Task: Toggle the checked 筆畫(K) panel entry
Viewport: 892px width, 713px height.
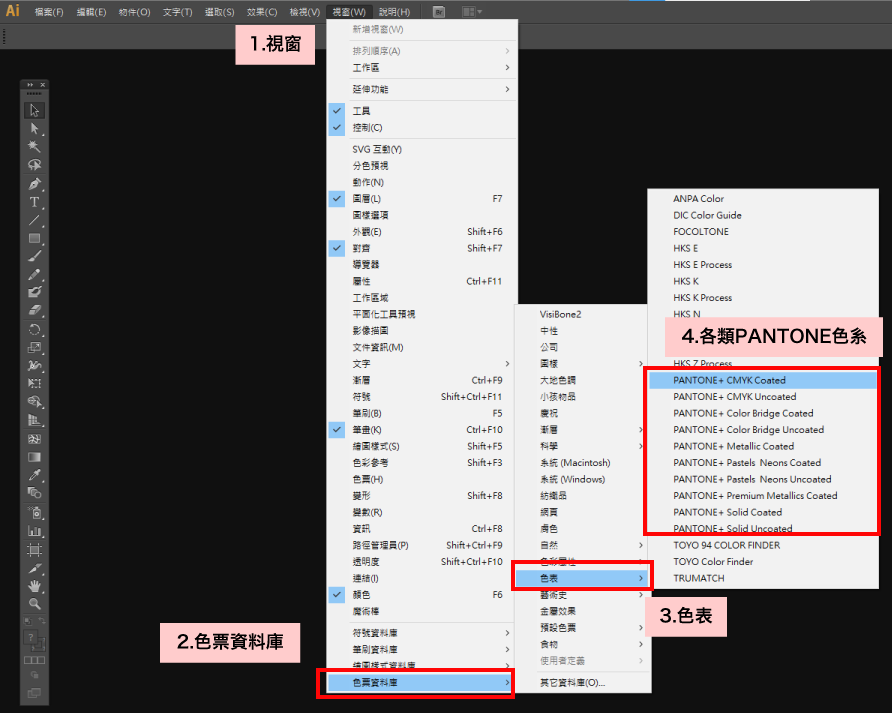Action: pyautogui.click(x=423, y=430)
